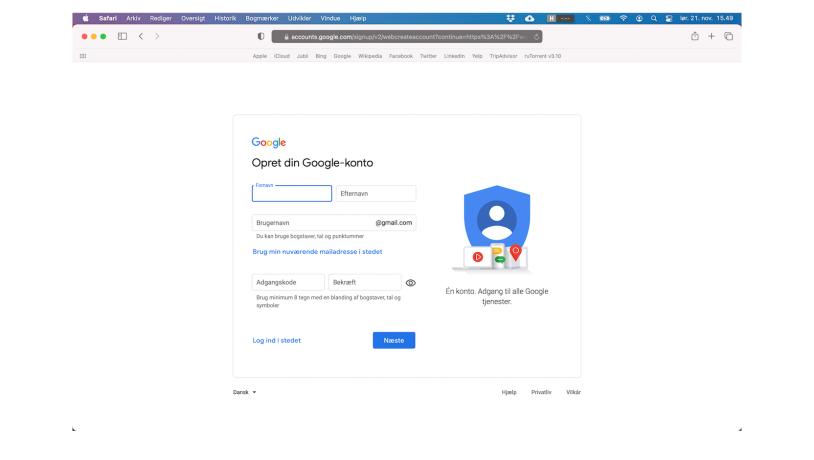
Task: Open the Yelp bookmark
Action: pos(477,56)
